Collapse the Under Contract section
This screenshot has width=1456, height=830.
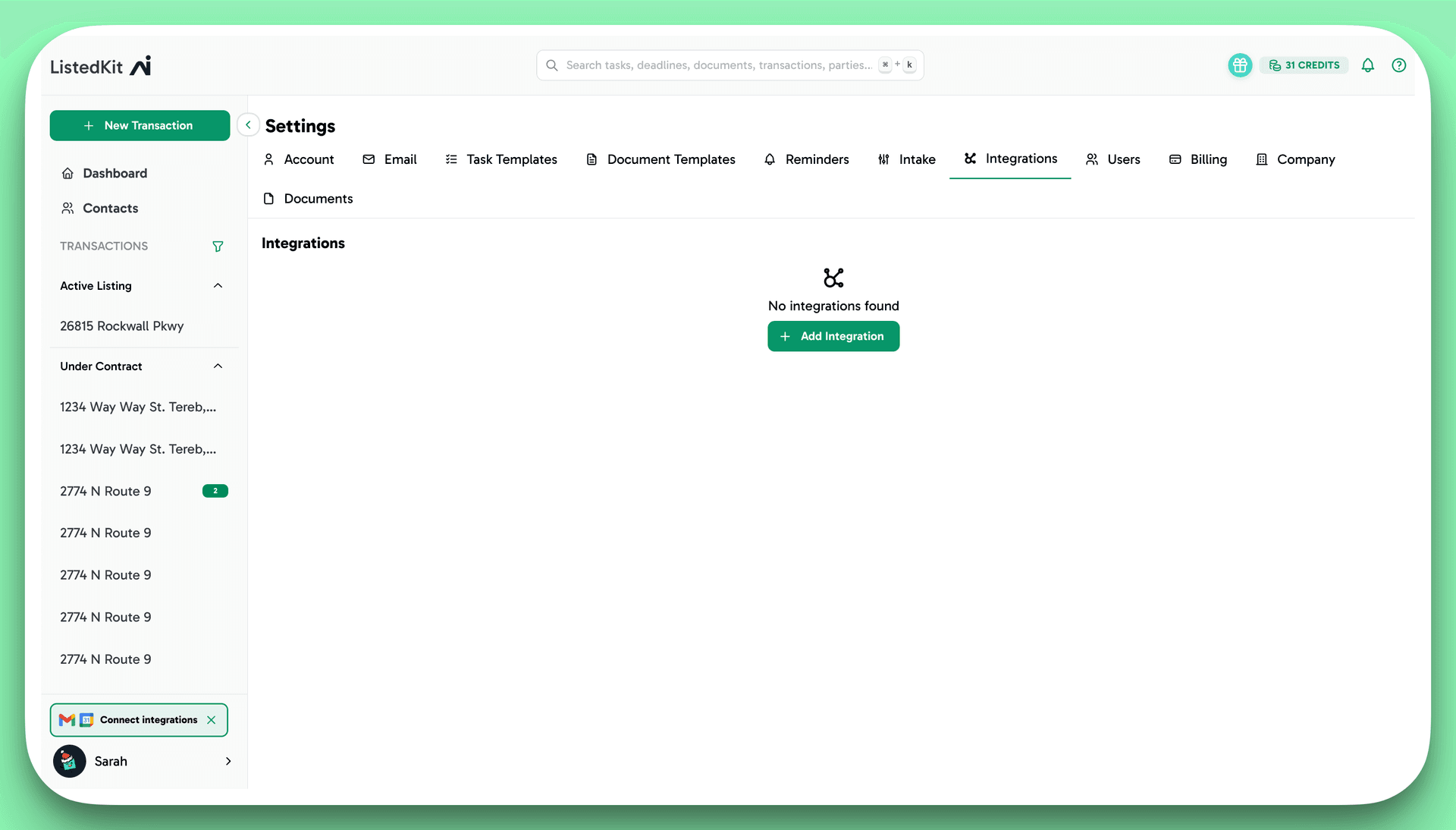[218, 366]
